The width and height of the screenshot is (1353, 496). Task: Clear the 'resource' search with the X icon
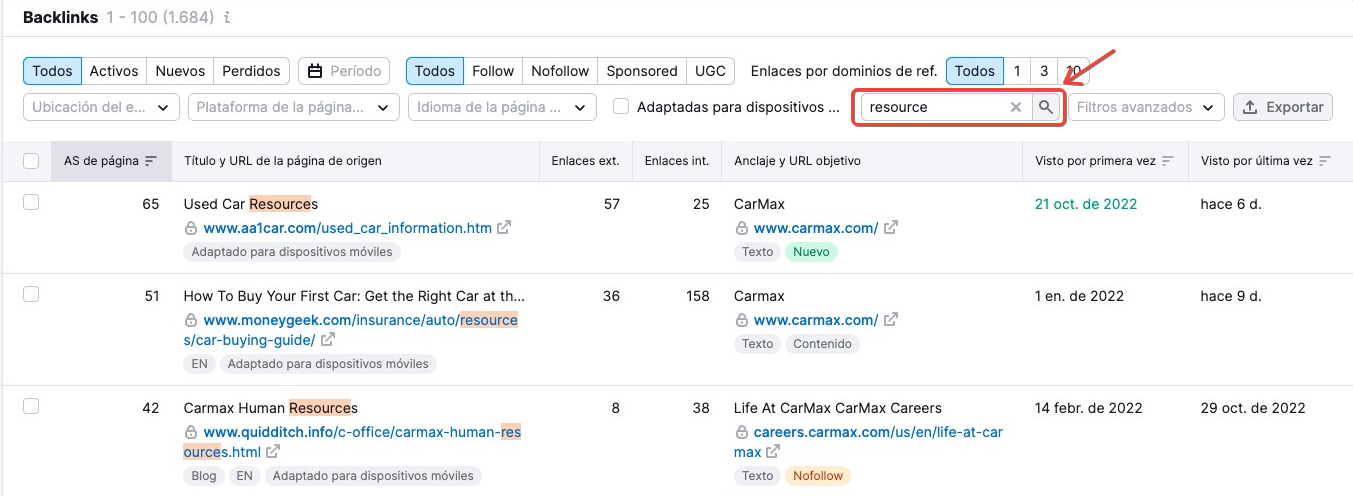pos(1016,107)
